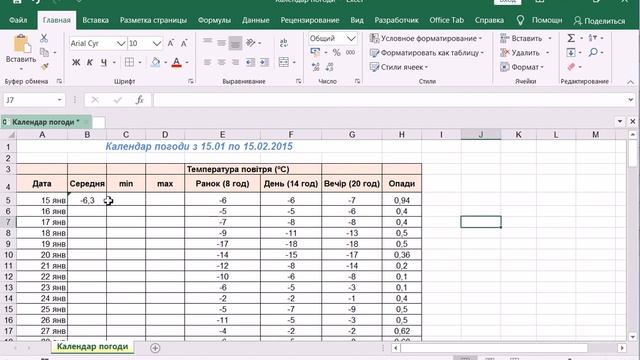Open Условное форматирование dropdown
This screenshot has height=360, width=640.
click(426, 38)
